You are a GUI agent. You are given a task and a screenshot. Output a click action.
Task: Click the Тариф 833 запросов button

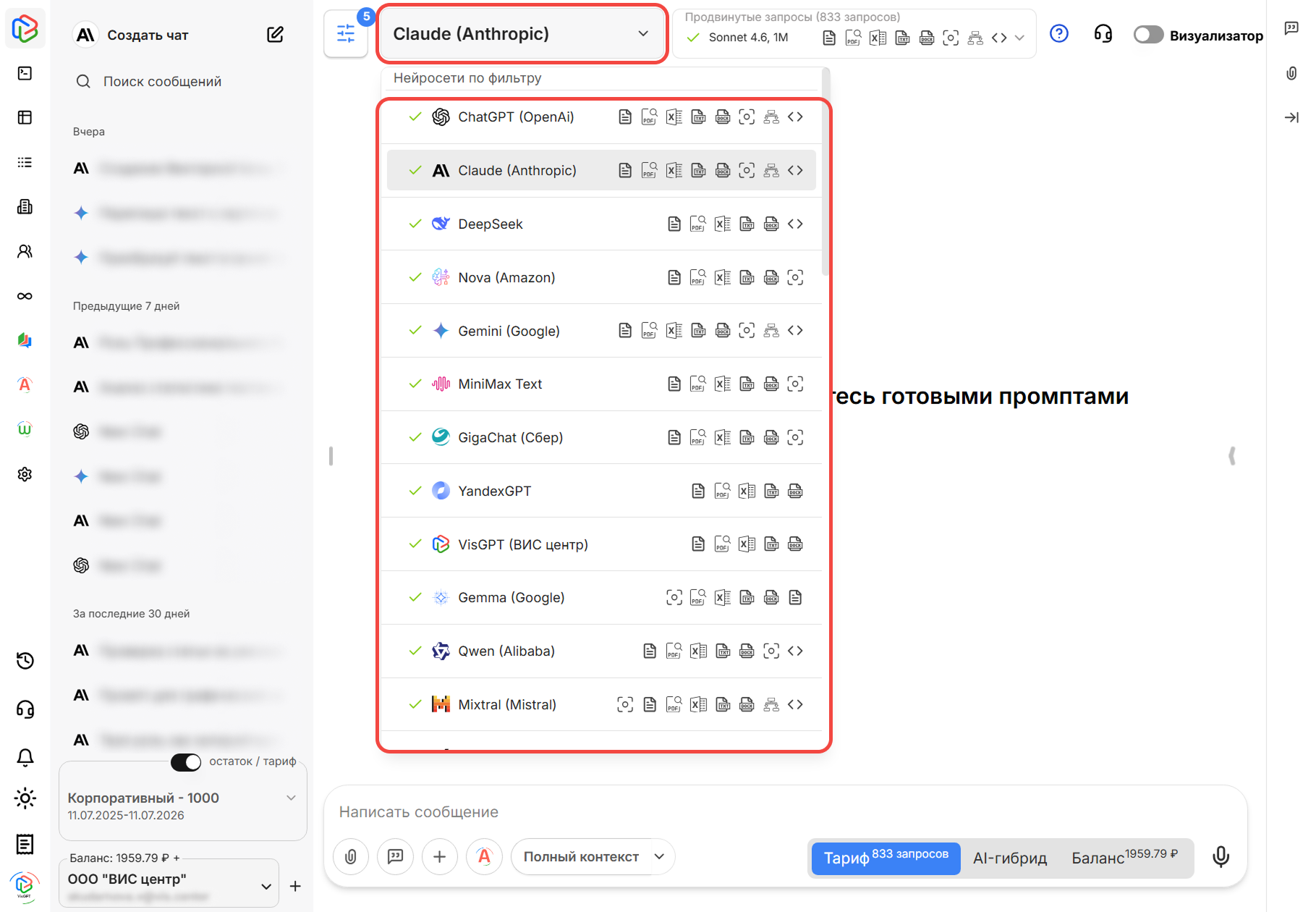pyautogui.click(x=886, y=858)
